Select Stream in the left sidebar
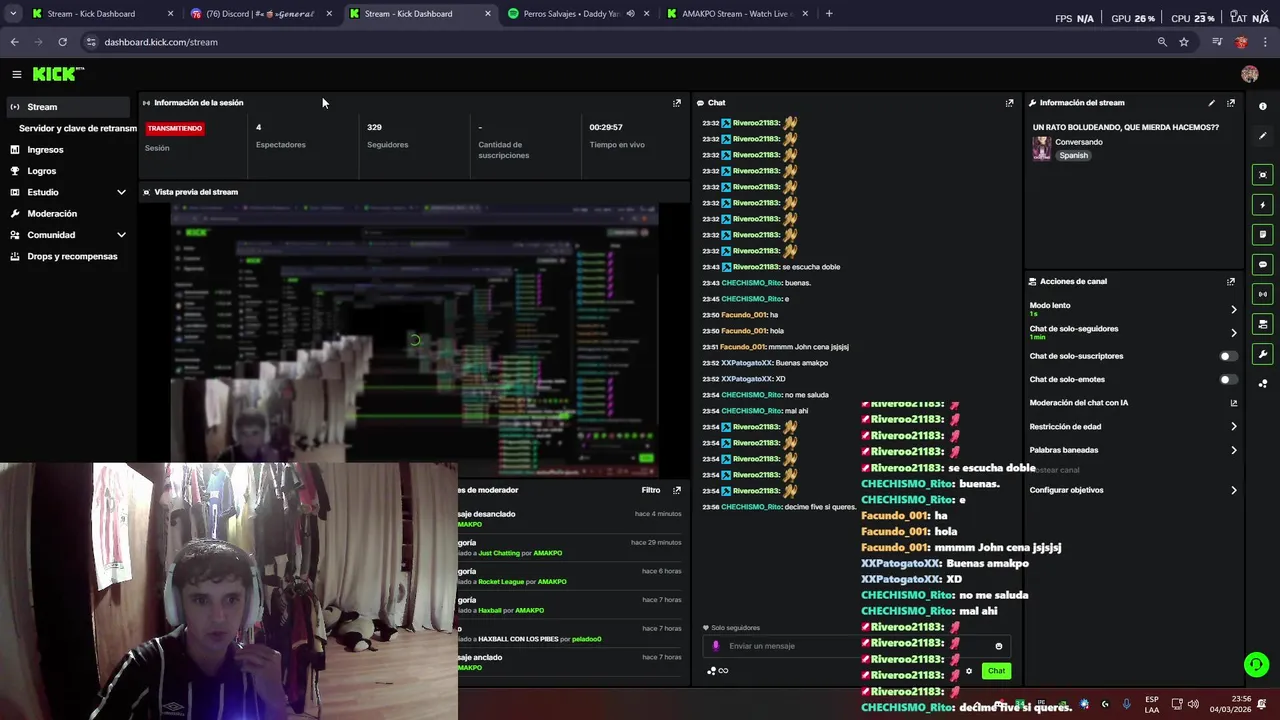Viewport: 1280px width, 720px height. pyautogui.click(x=69, y=107)
